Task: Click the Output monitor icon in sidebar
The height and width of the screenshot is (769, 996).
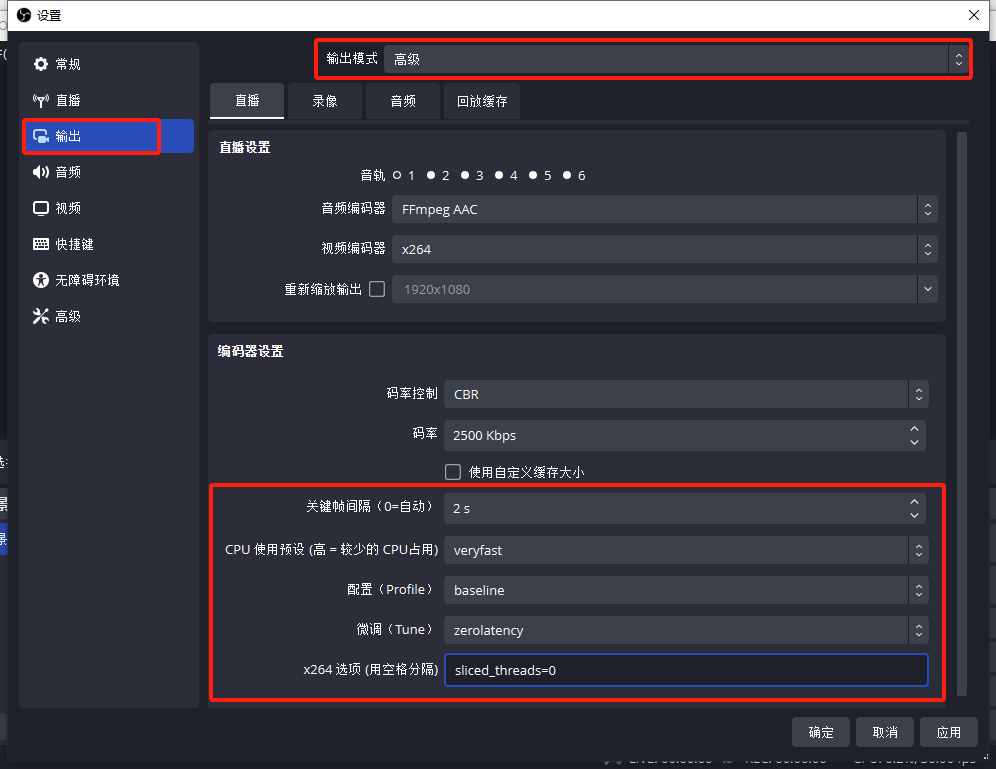Action: click(41, 136)
